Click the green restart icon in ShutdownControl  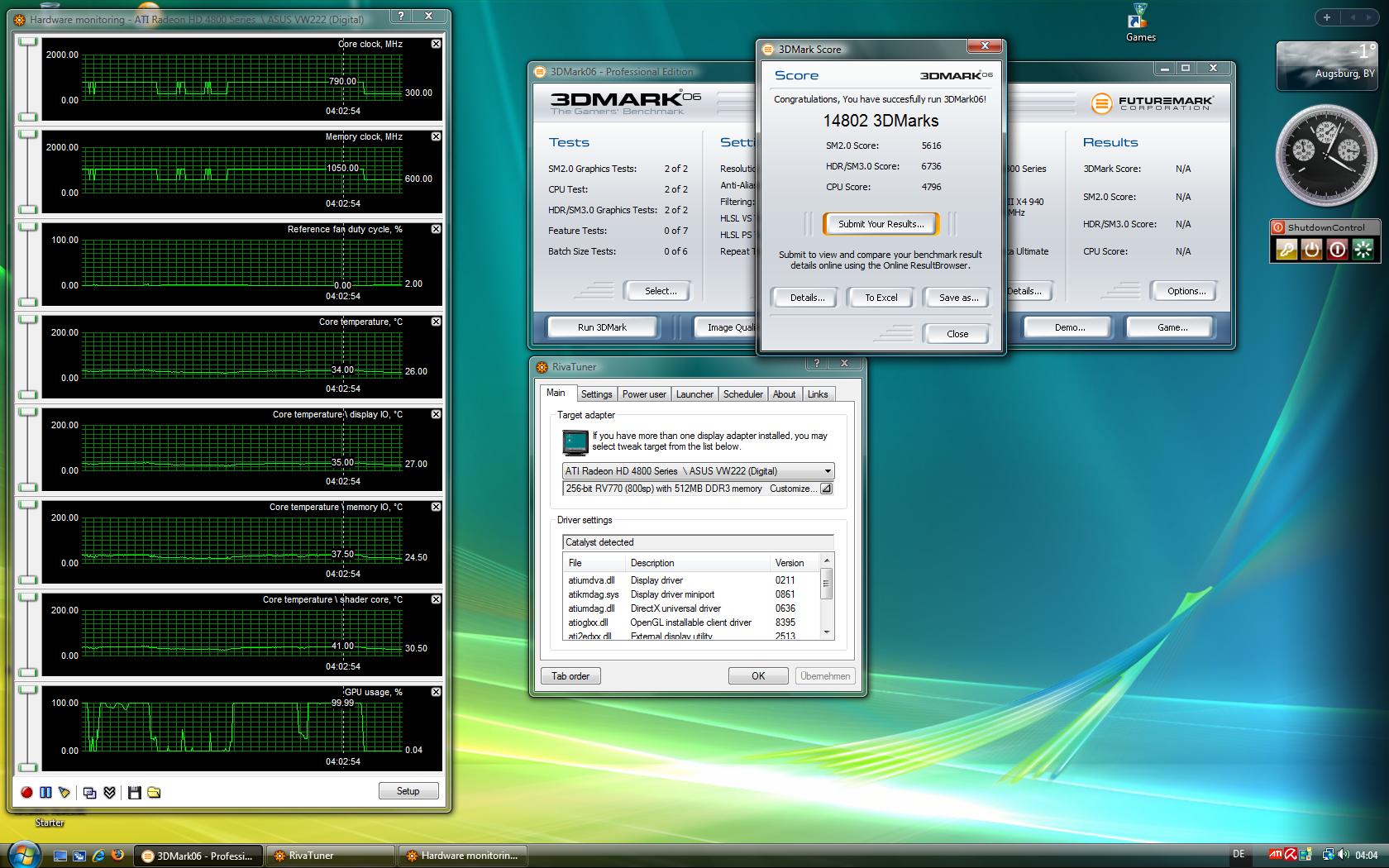pyautogui.click(x=1363, y=249)
